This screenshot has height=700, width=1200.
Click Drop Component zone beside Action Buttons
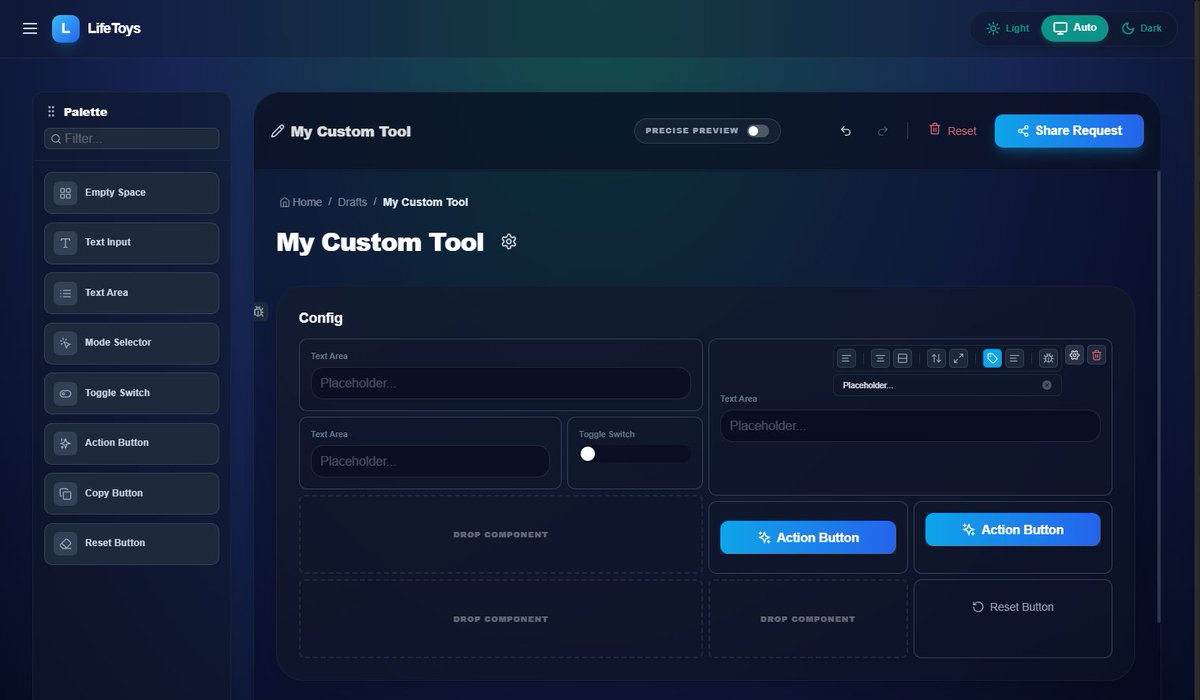[501, 535]
